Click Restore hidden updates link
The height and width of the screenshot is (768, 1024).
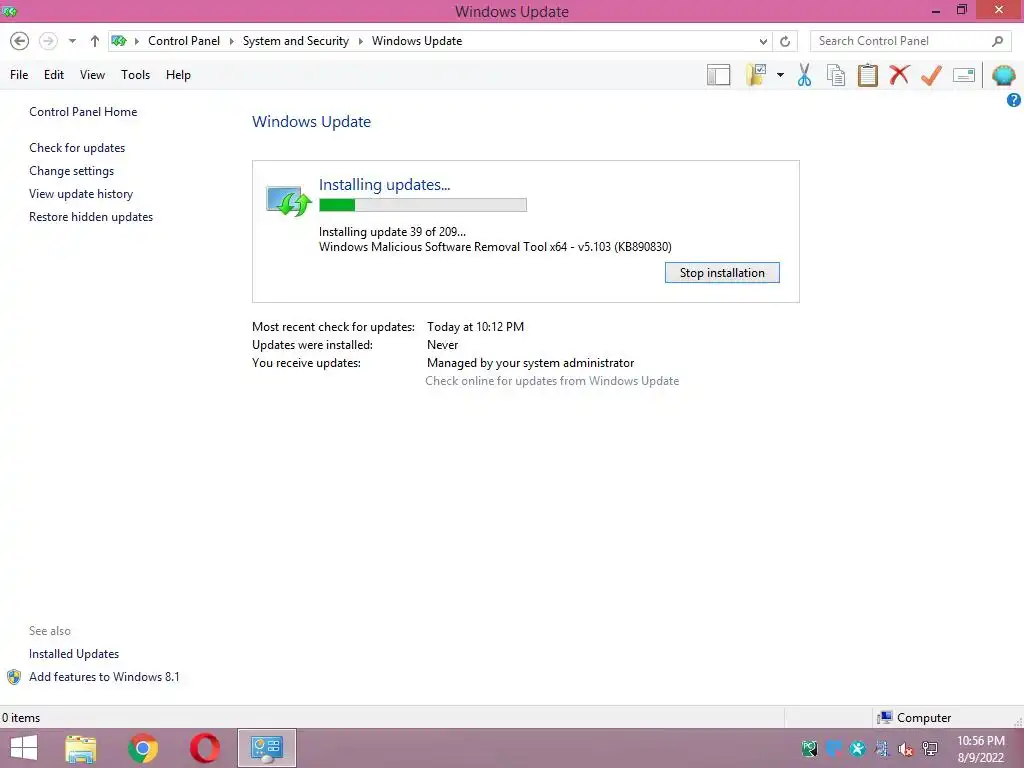point(91,217)
